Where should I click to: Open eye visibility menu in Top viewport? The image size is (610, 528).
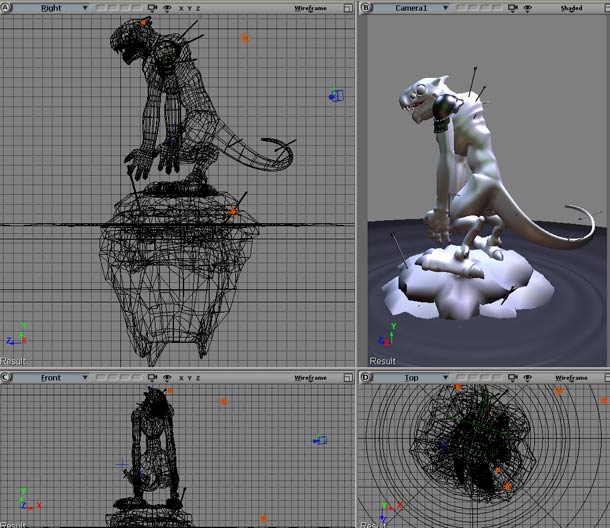528,377
